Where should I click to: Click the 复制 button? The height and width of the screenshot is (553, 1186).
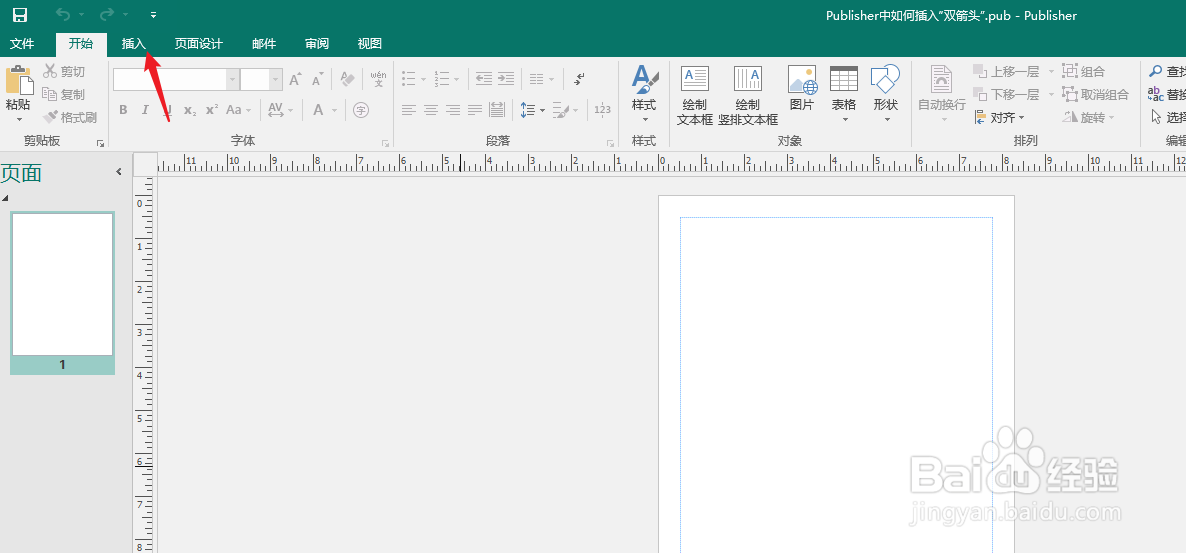pos(64,95)
